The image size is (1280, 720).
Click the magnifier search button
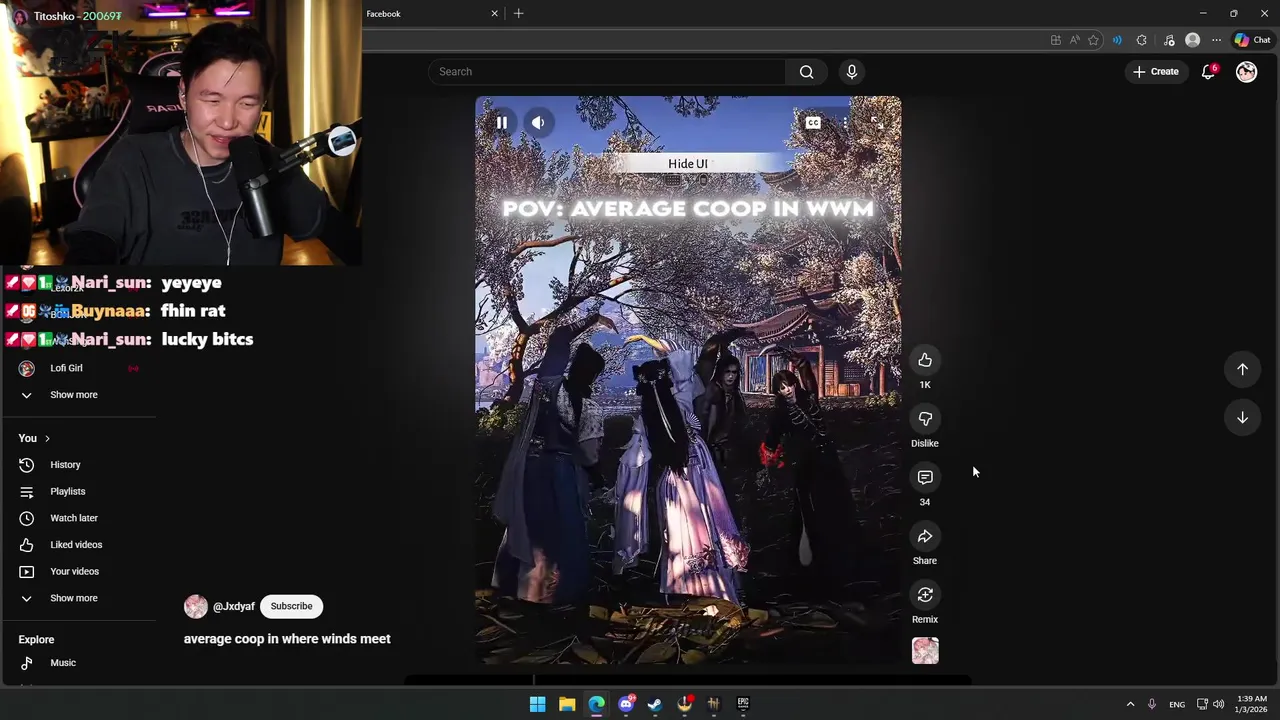(x=806, y=72)
